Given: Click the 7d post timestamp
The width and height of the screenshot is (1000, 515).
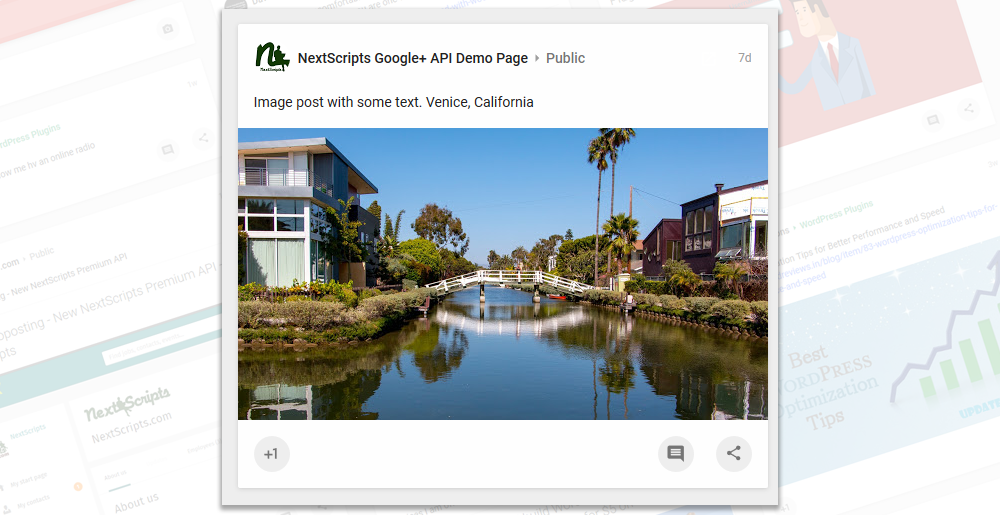Looking at the screenshot, I should [744, 58].
